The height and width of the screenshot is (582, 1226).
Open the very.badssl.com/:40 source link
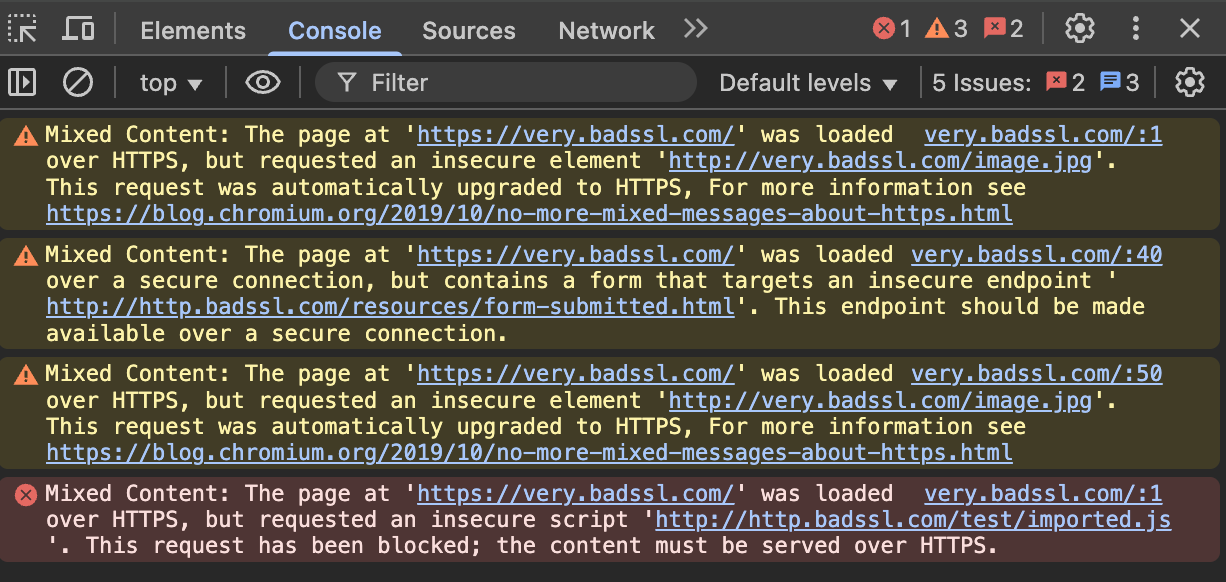tap(1036, 254)
